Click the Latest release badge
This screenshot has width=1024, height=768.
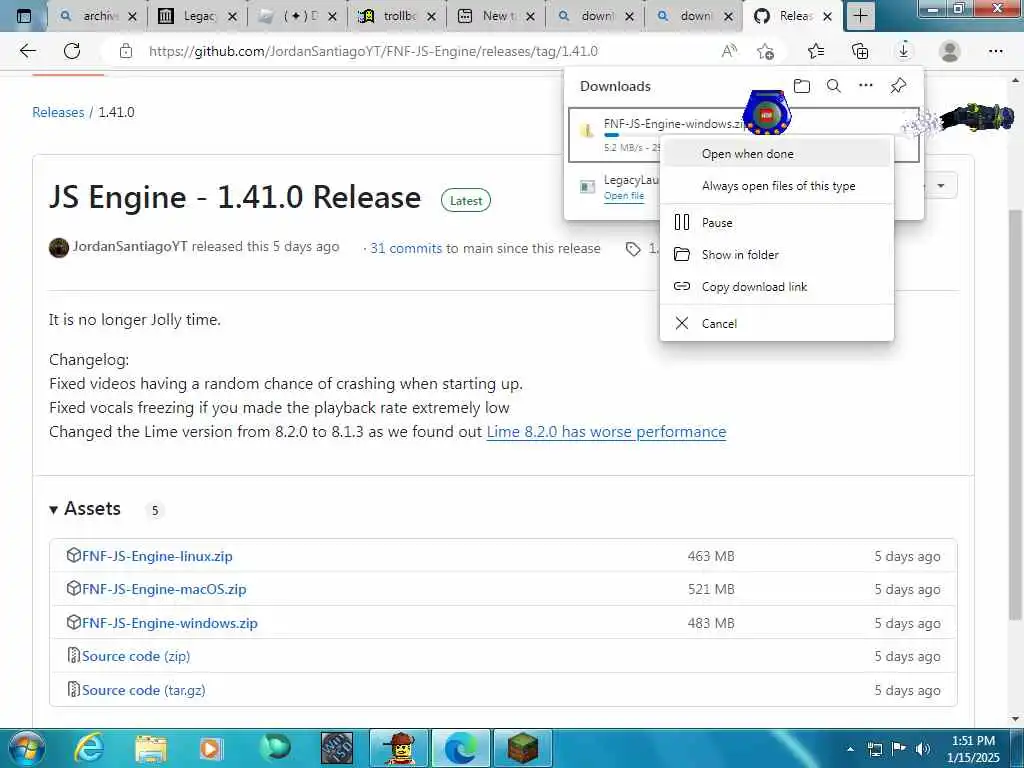pos(466,200)
